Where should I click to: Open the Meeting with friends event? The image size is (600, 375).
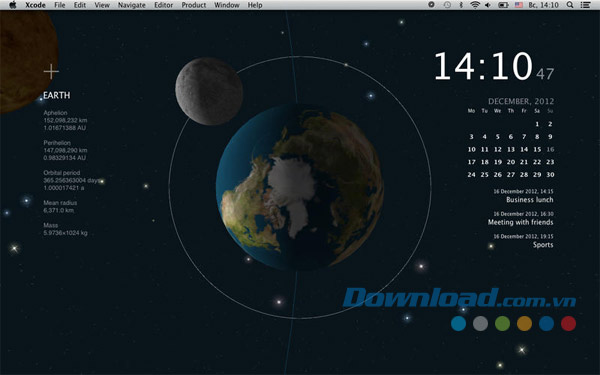(520, 222)
